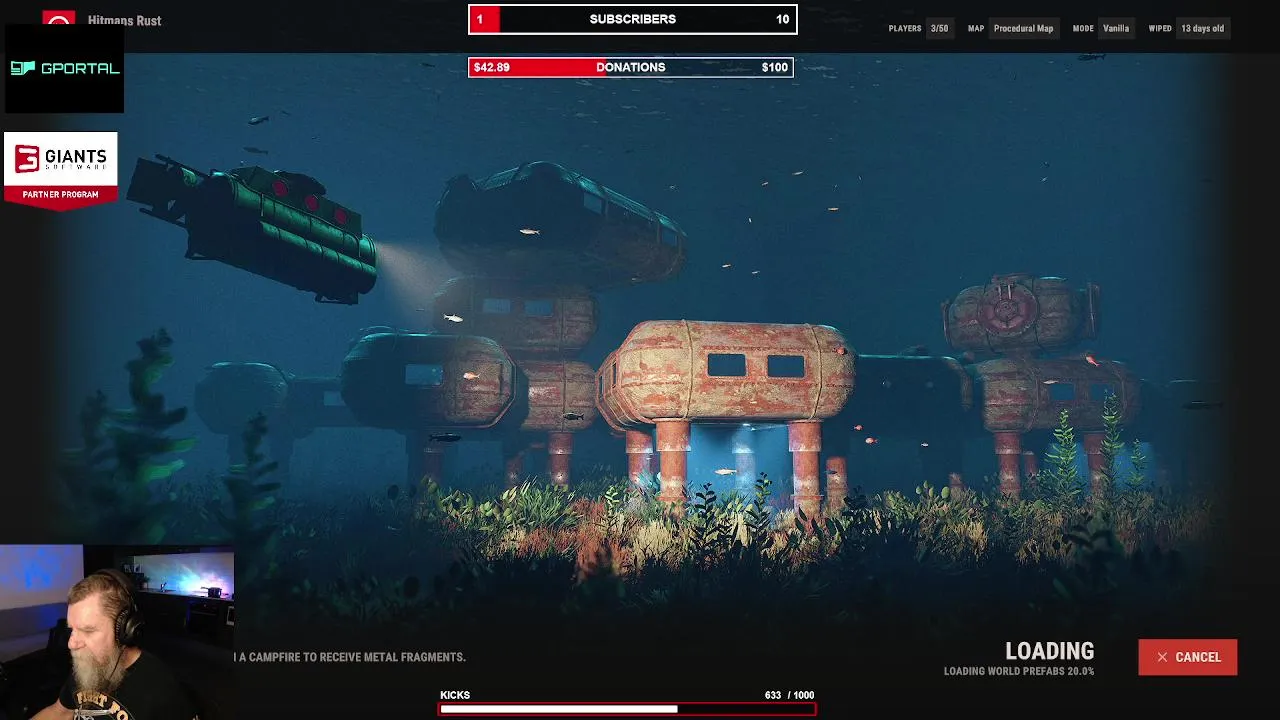Click the streamer webcam overlay

pos(117,632)
